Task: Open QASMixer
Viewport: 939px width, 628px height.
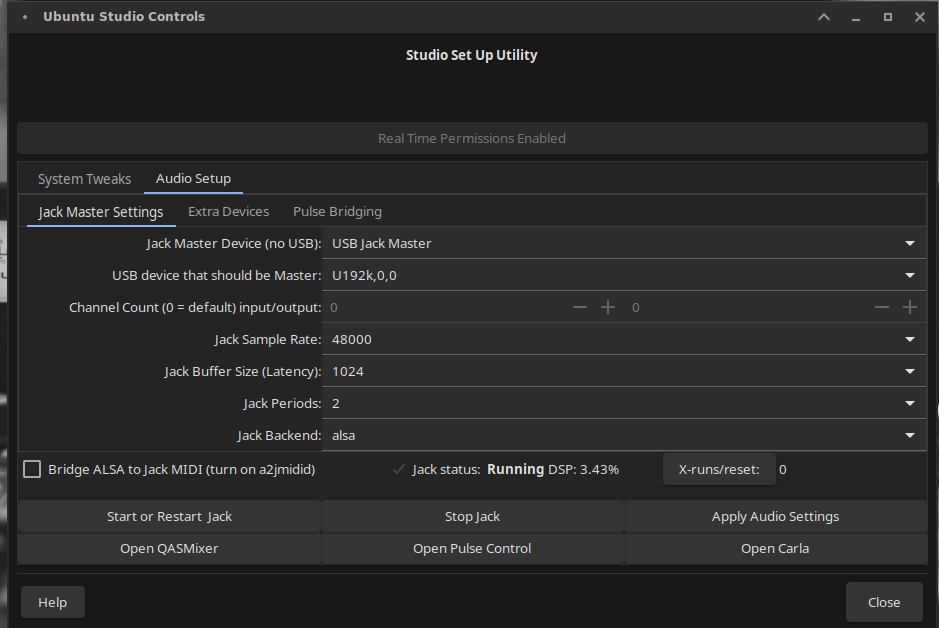Action: tap(169, 548)
